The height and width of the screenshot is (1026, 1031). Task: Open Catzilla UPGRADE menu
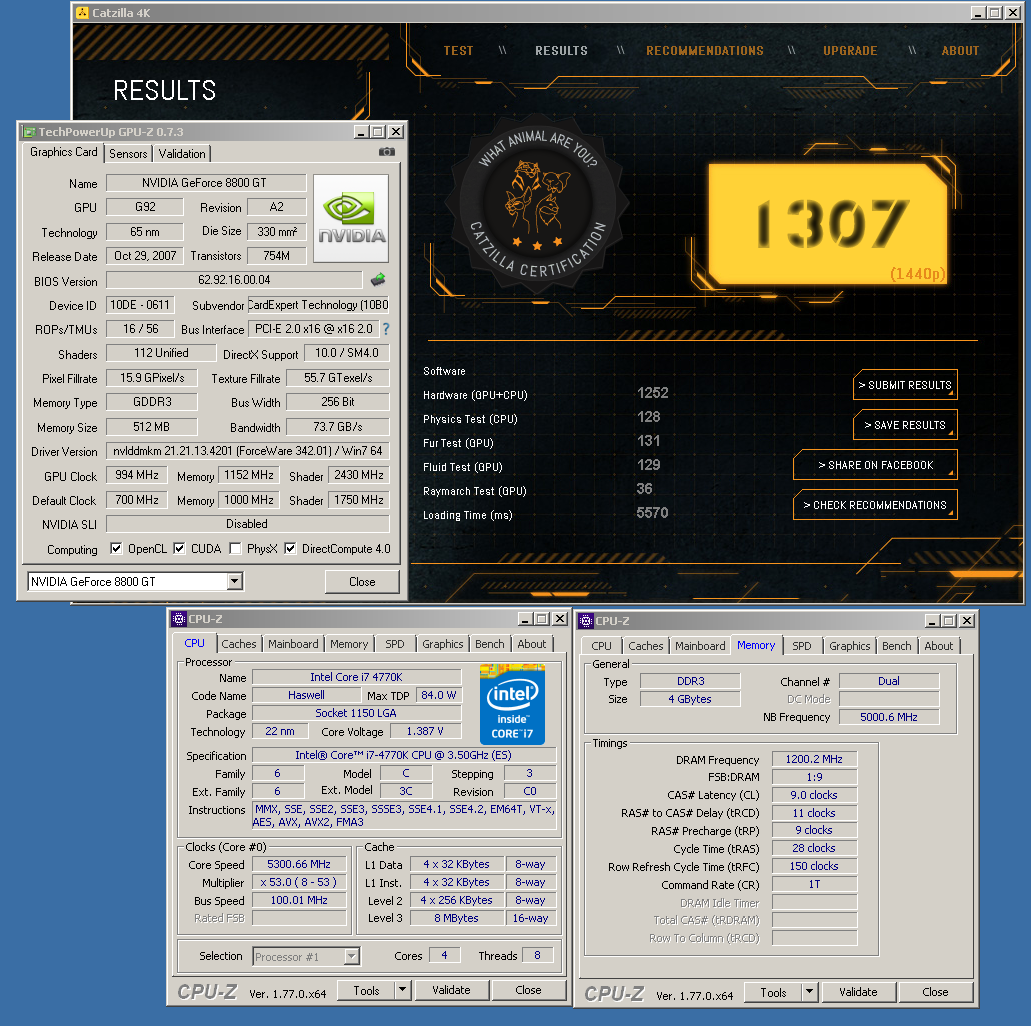[850, 51]
